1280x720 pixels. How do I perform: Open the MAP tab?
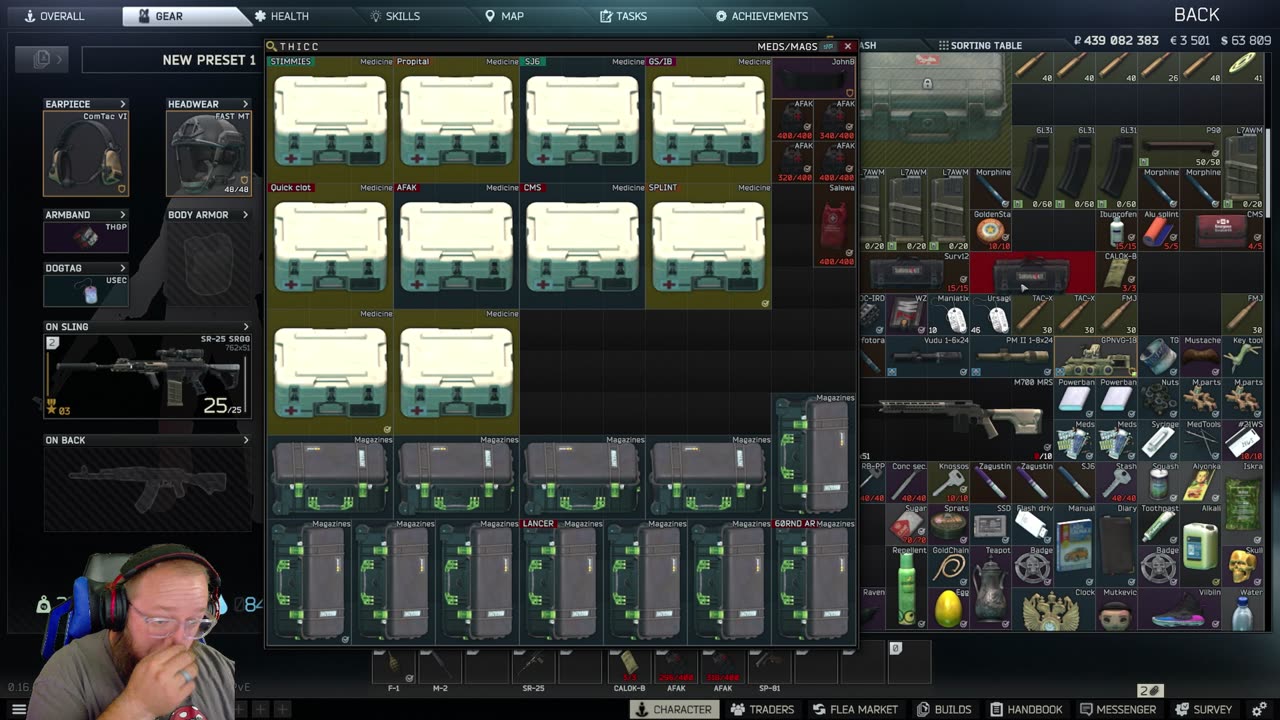click(504, 16)
